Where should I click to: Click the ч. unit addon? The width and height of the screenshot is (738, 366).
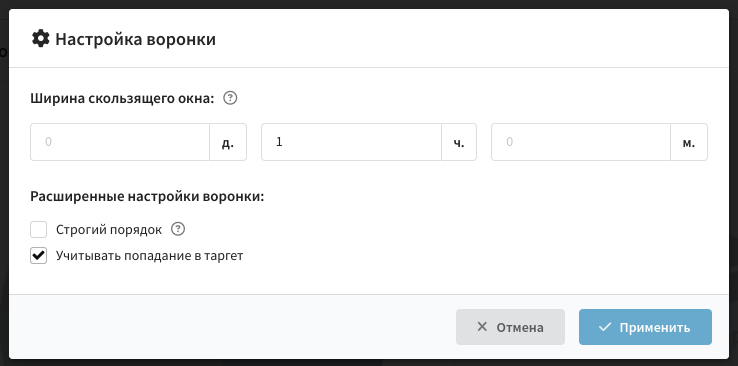[x=459, y=142]
